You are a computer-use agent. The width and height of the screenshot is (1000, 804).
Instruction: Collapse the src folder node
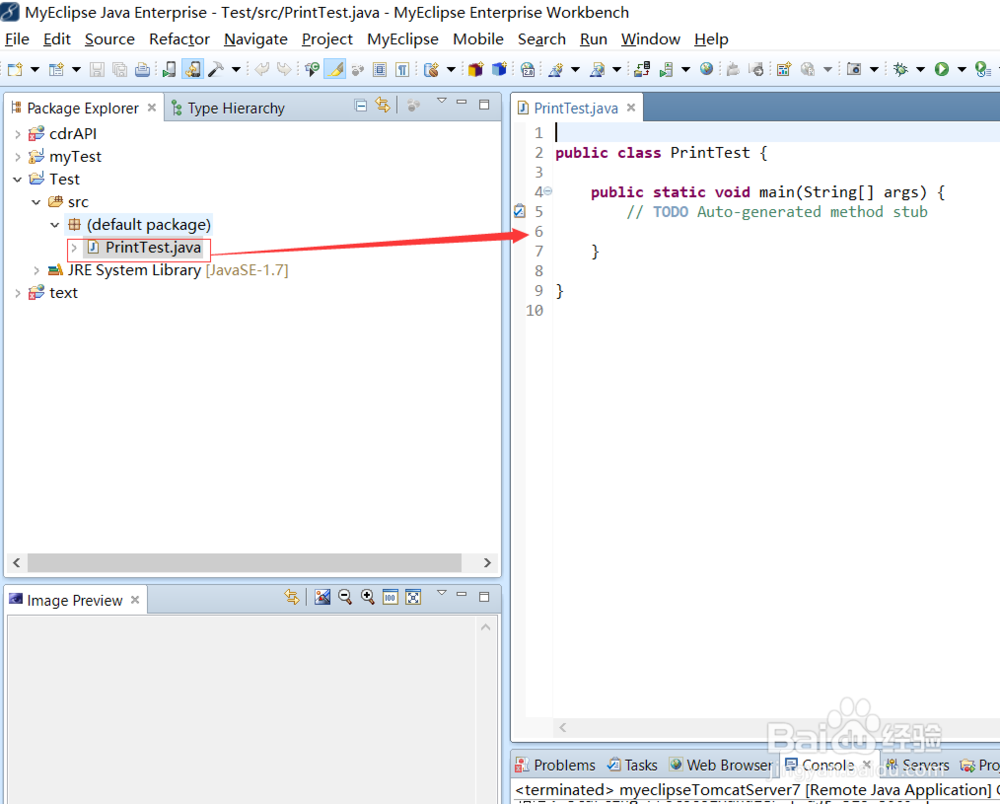click(x=36, y=202)
